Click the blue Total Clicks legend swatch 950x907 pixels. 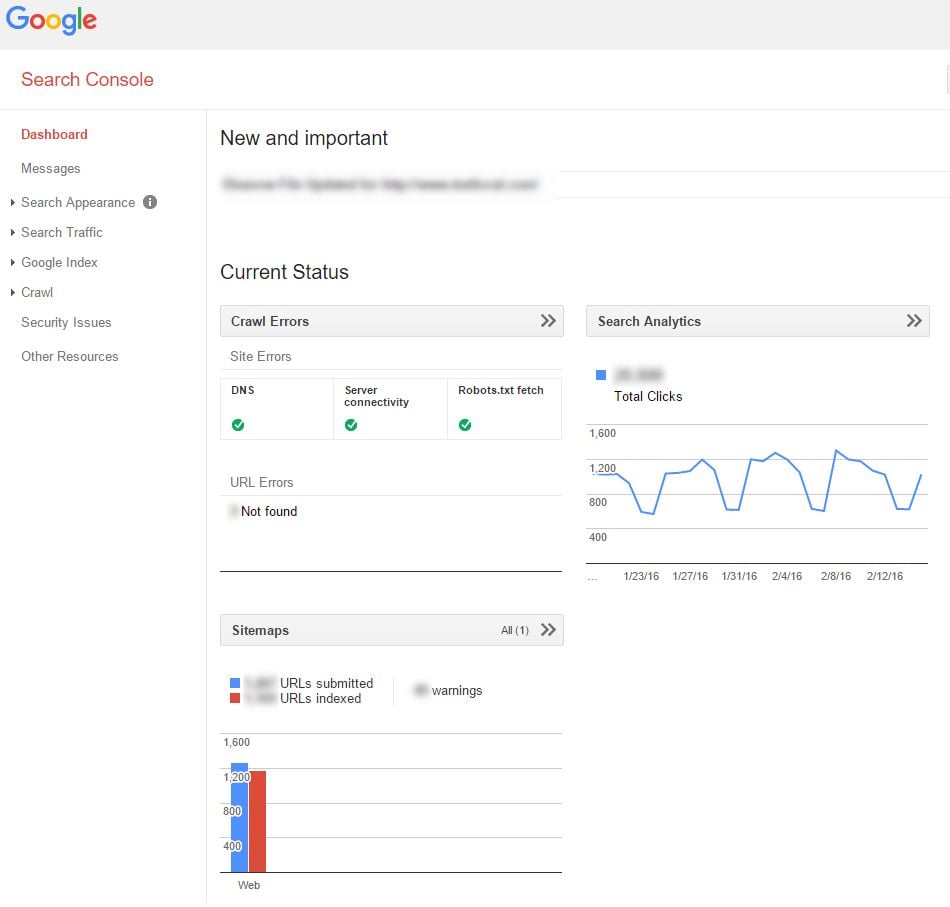(601, 375)
